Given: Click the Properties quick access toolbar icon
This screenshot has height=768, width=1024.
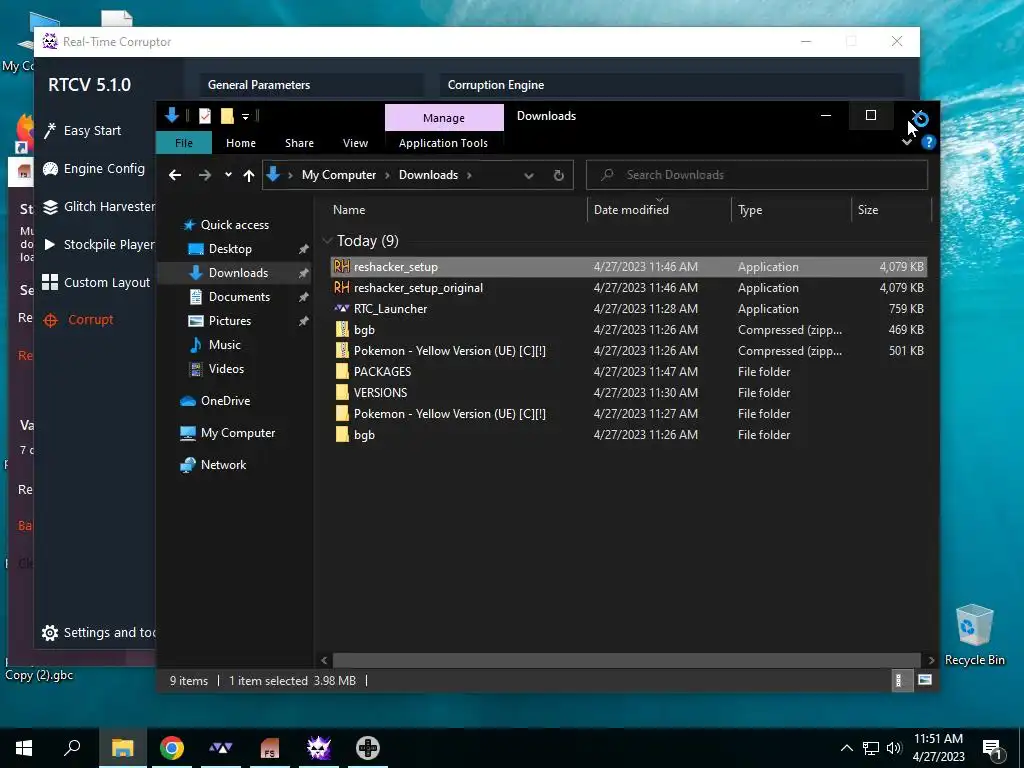Looking at the screenshot, I should point(205,116).
